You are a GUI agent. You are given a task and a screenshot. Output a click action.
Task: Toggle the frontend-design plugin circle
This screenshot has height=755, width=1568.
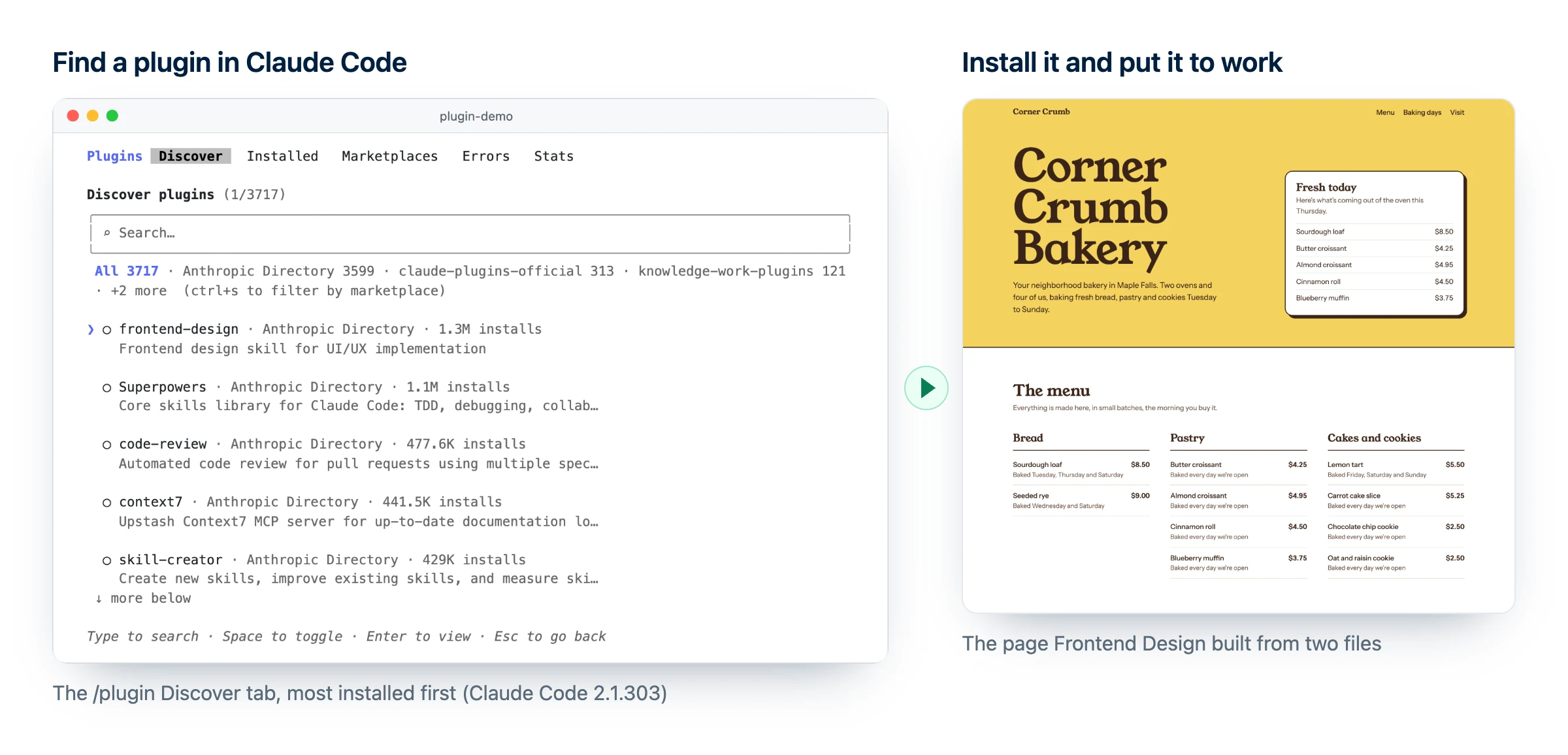106,330
